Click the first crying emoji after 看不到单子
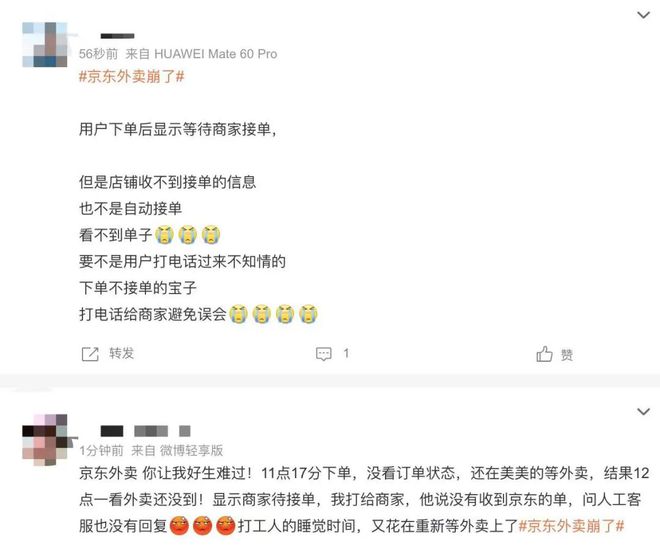The image size is (660, 549). point(165,235)
